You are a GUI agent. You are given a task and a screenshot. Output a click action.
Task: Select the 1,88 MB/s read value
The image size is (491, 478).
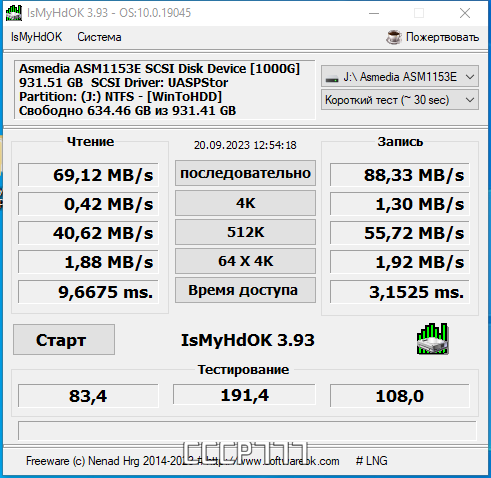88,262
